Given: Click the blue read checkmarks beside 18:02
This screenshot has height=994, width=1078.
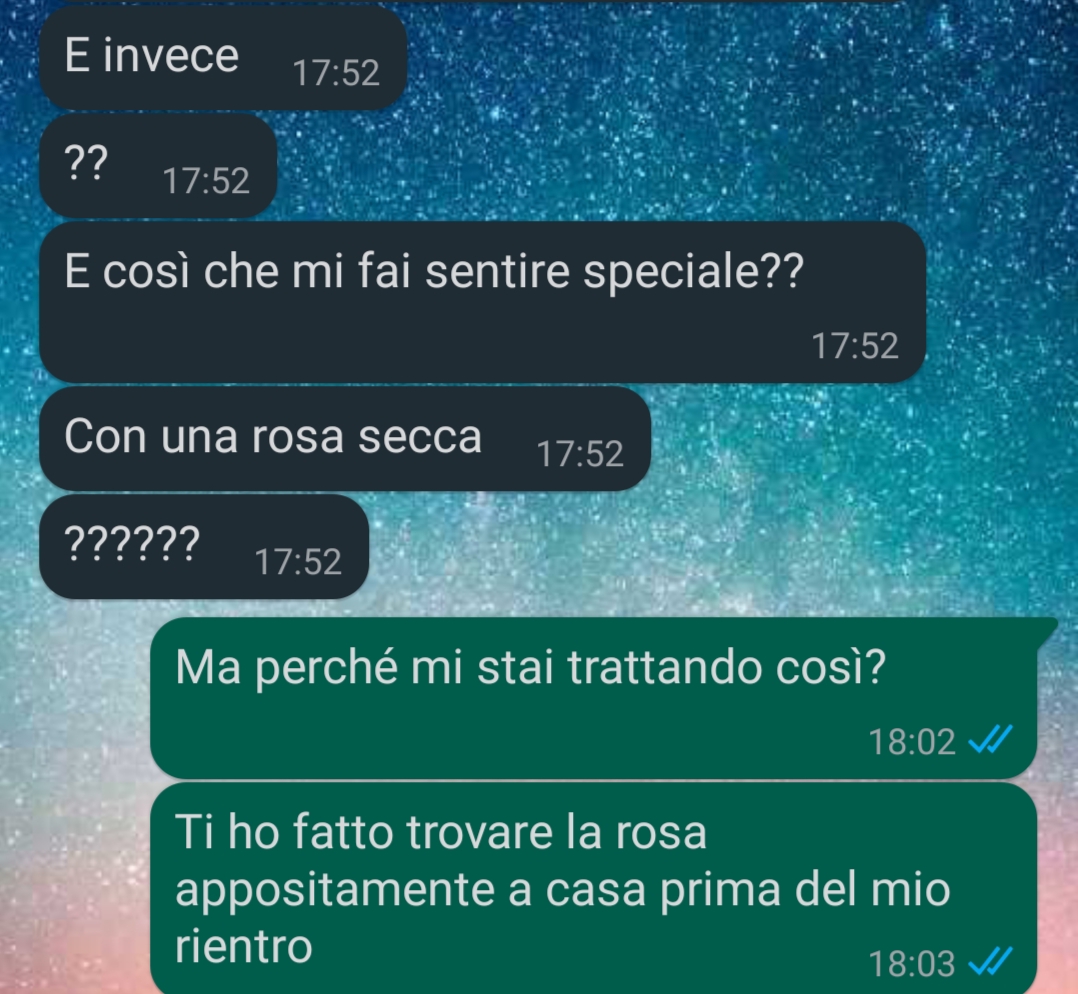Looking at the screenshot, I should 990,740.
